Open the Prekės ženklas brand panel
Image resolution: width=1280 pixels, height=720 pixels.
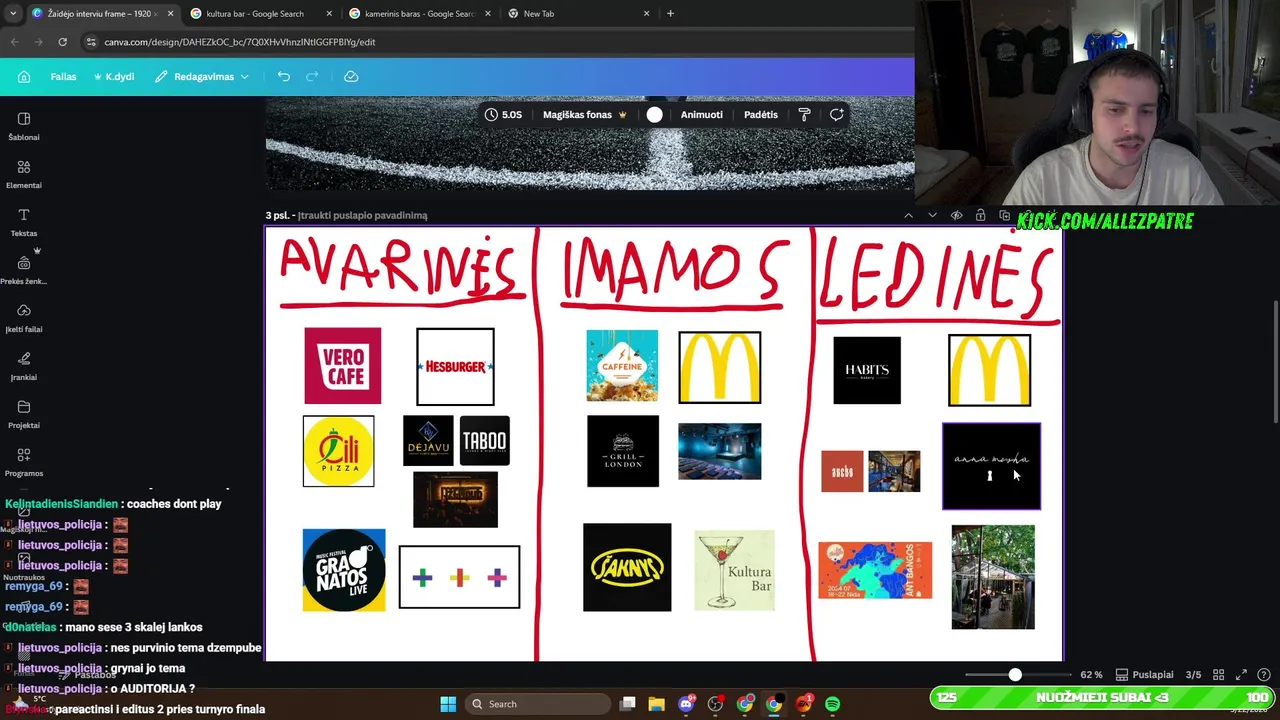click(24, 270)
